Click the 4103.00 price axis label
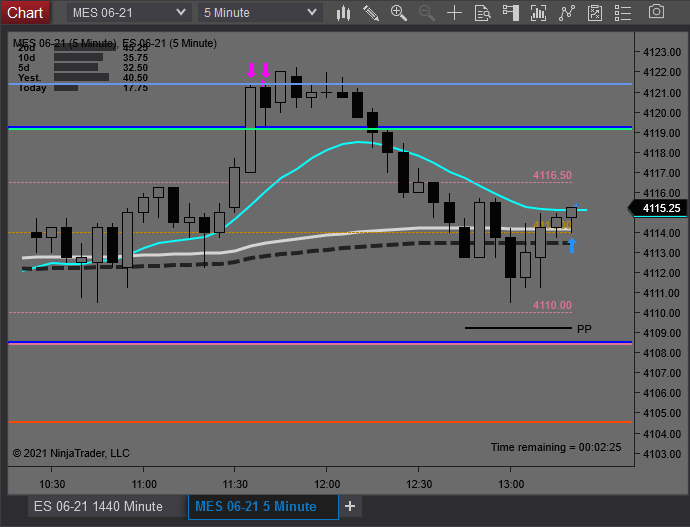Screen dimensions: 690x527 click(662, 454)
